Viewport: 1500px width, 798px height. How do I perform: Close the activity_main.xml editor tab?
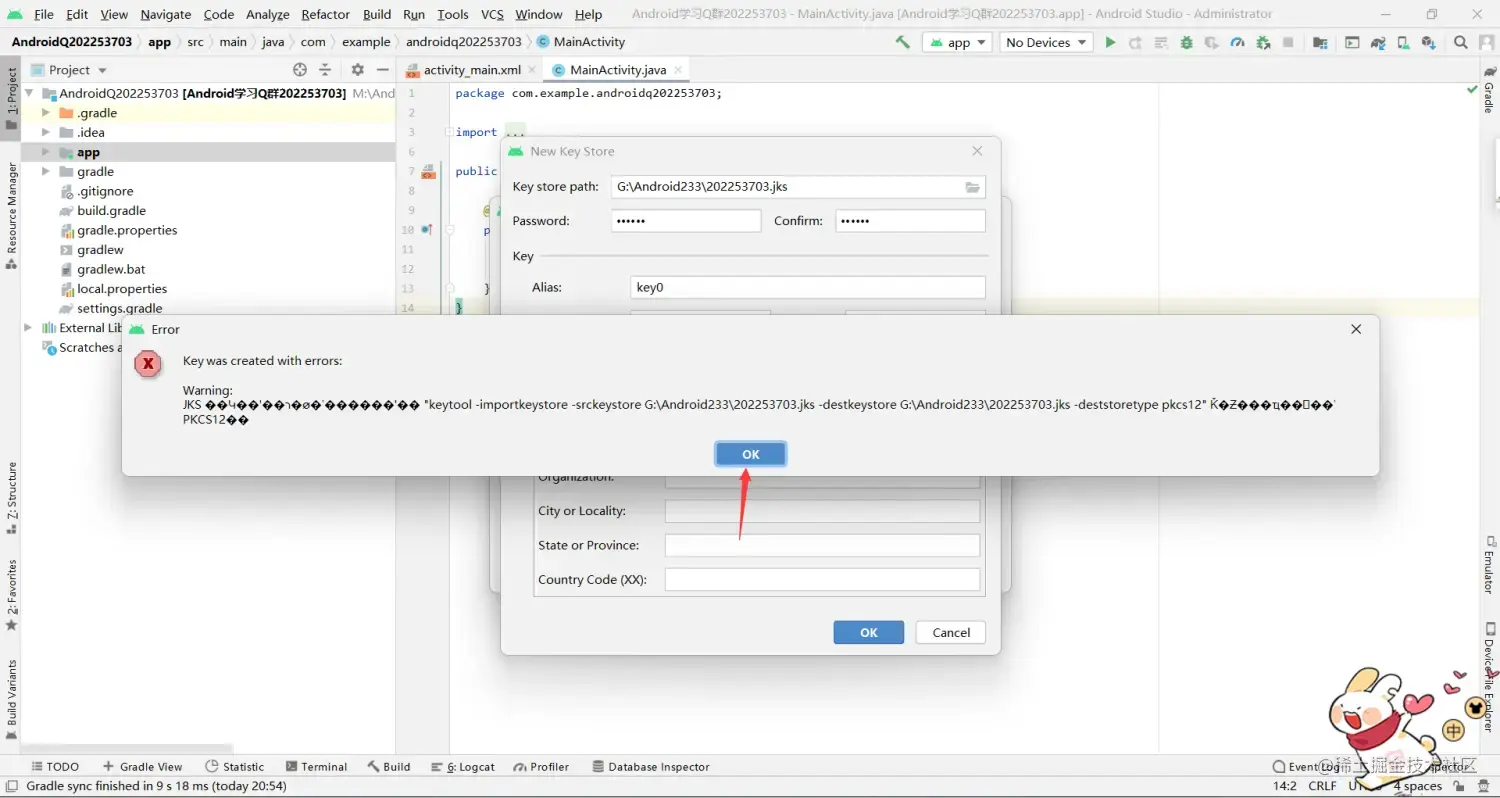pyautogui.click(x=532, y=70)
